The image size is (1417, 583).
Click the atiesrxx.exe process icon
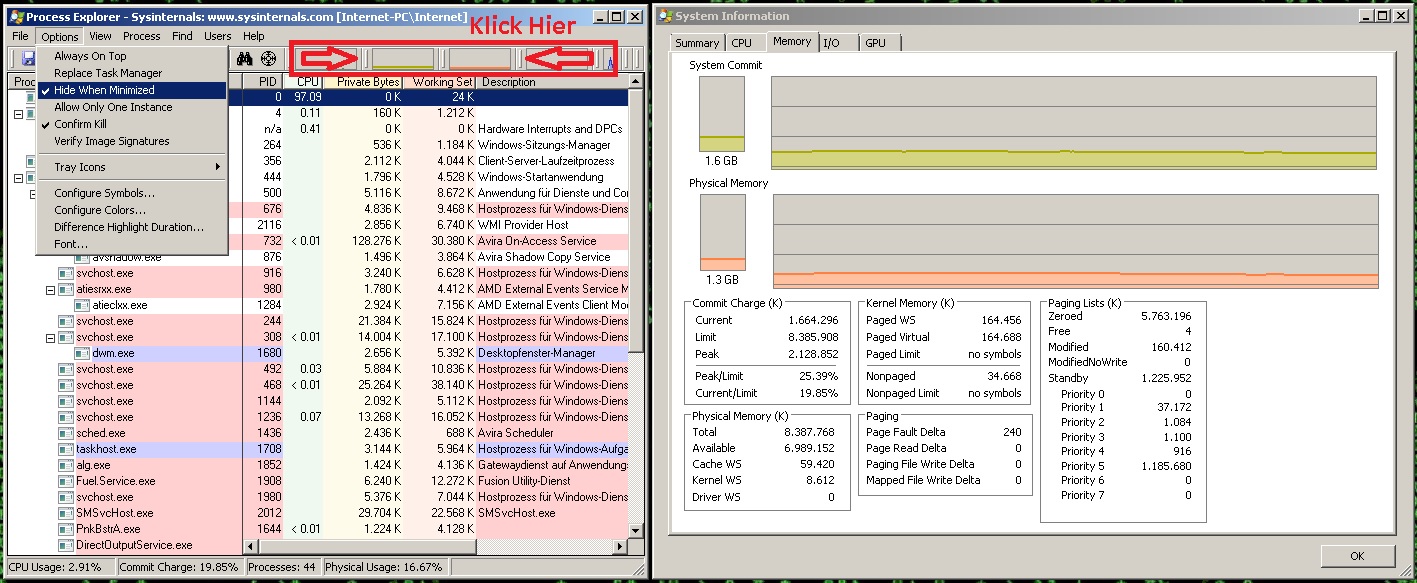(x=66, y=289)
